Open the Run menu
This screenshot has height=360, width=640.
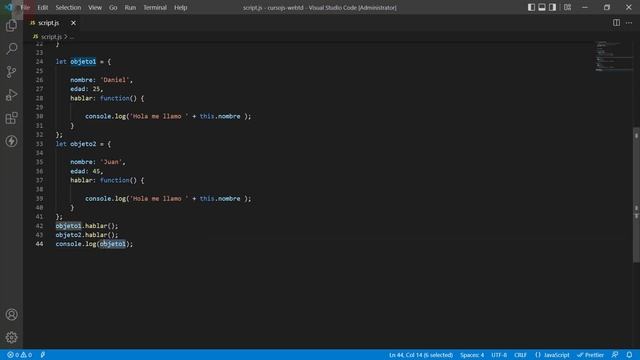coord(130,7)
